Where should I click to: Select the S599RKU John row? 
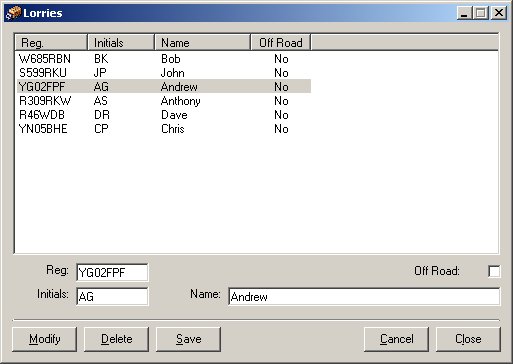point(164,73)
